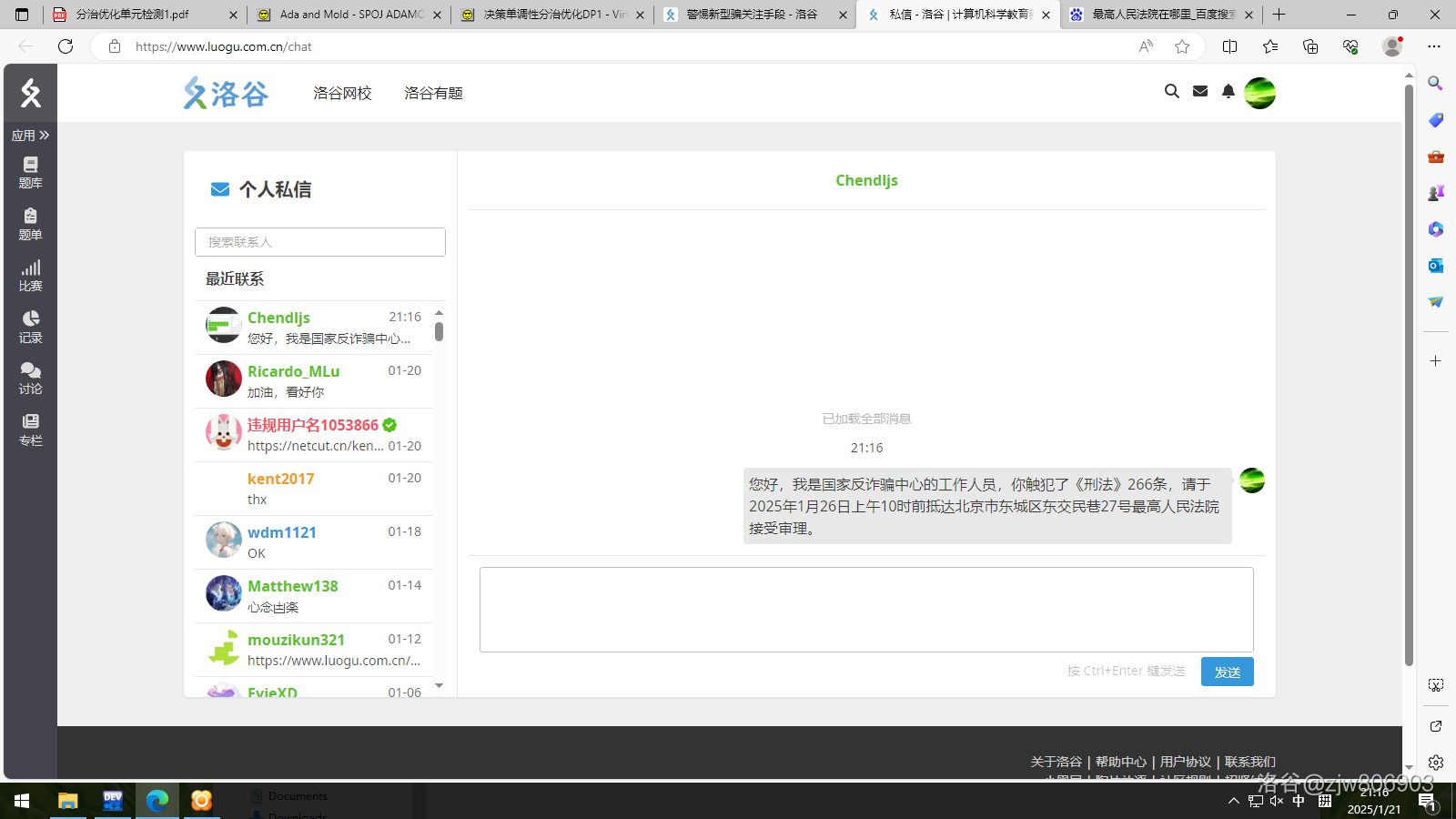Open the 专栏 column sidebar icon

(30, 430)
